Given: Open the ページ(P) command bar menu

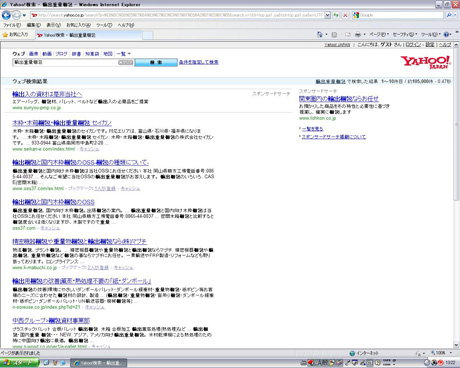Looking at the screenshot, I should [x=379, y=34].
